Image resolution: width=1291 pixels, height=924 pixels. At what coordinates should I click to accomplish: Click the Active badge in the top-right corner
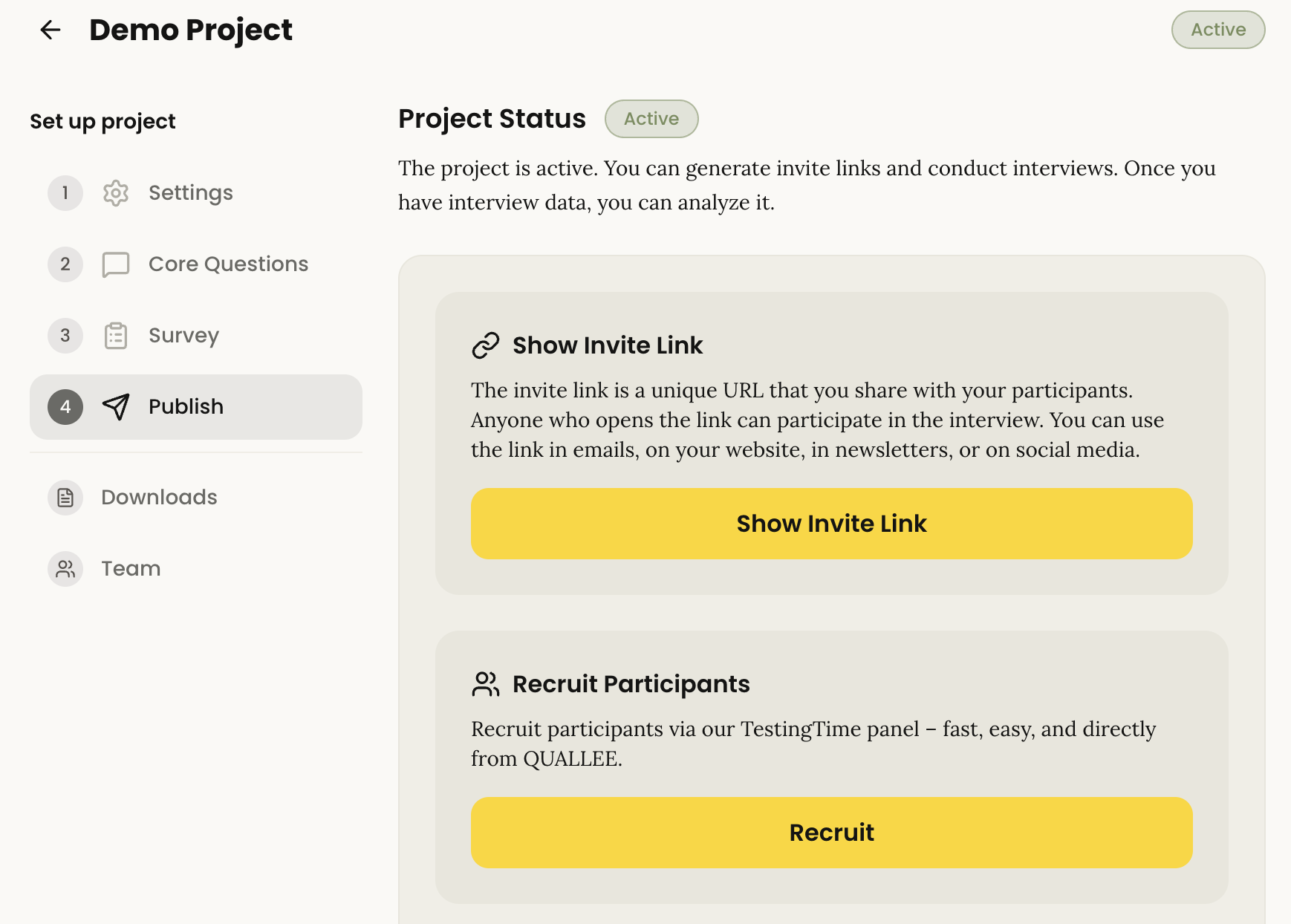pyautogui.click(x=1218, y=30)
